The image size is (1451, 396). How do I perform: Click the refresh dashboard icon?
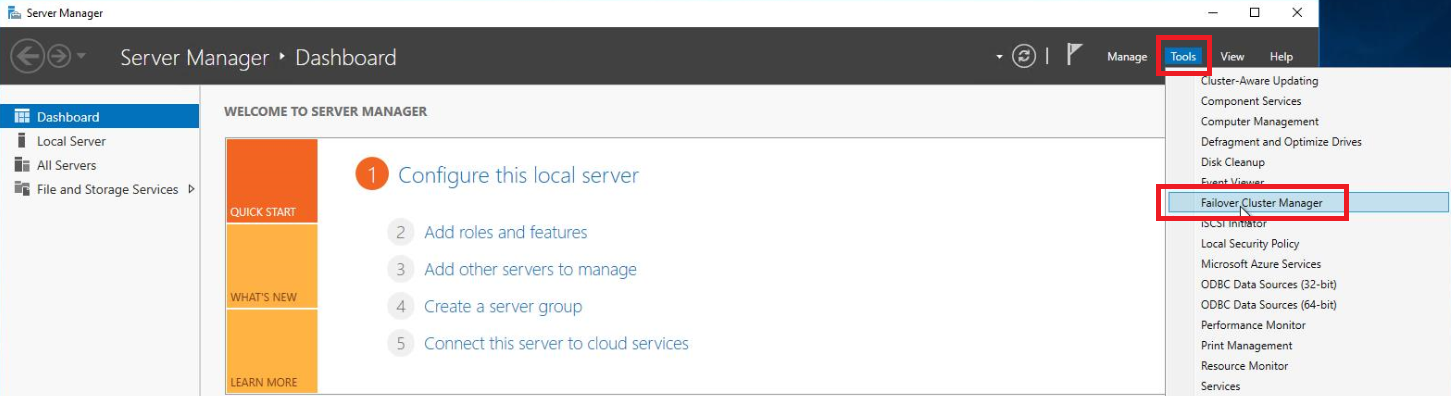(1023, 57)
